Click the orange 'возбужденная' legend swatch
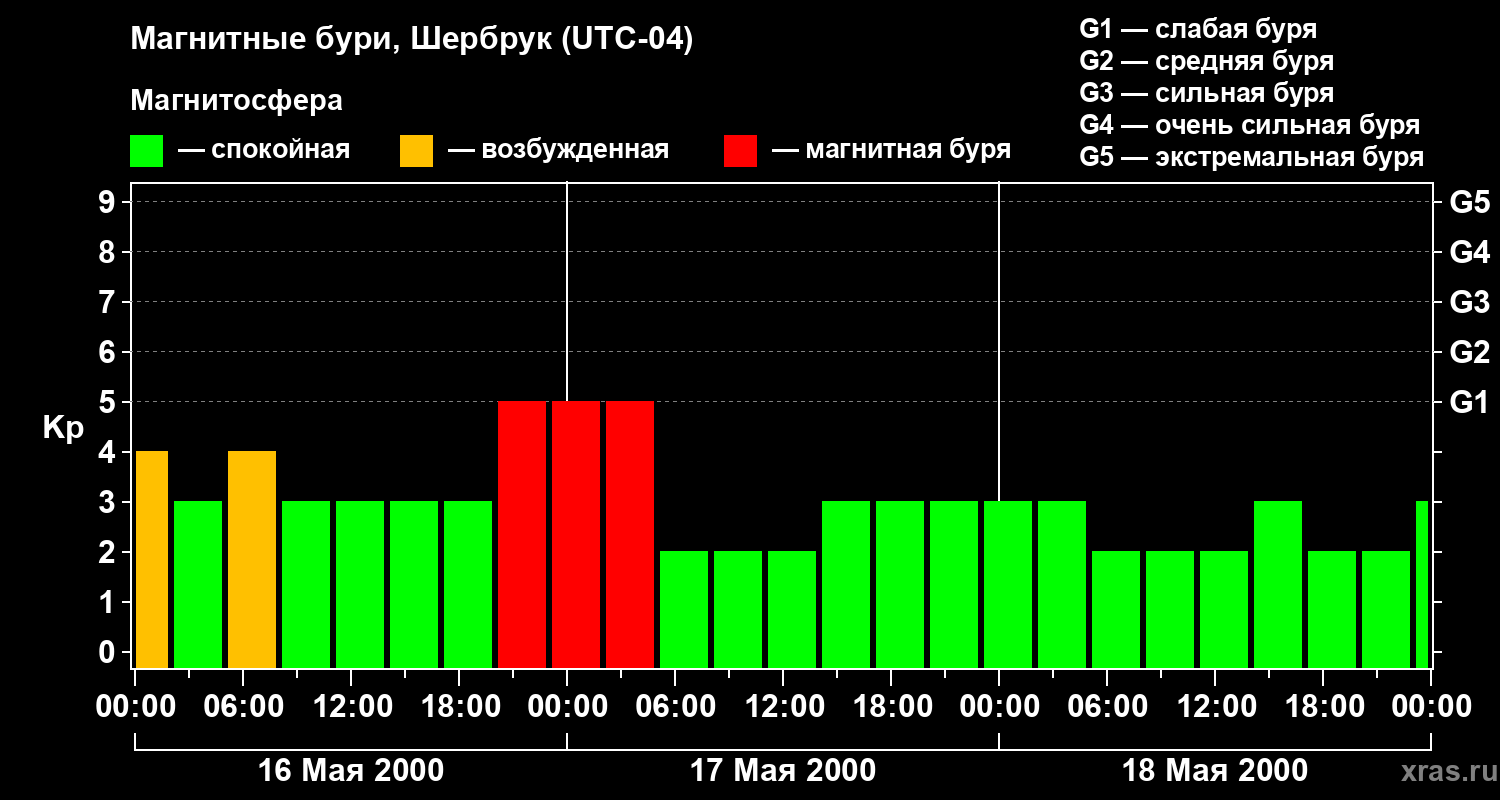 416,151
